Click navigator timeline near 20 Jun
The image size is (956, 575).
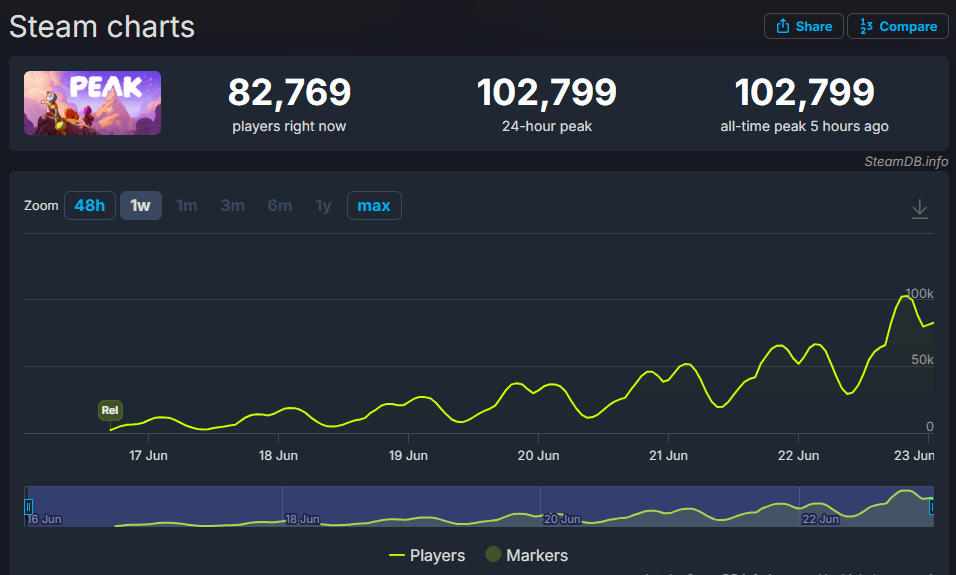click(562, 519)
